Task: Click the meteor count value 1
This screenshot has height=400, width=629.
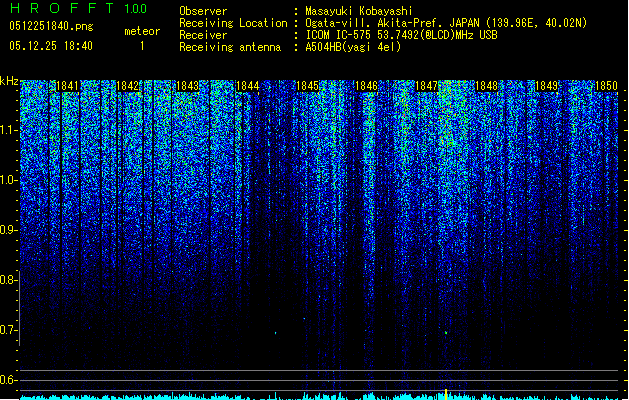Action: [x=142, y=46]
